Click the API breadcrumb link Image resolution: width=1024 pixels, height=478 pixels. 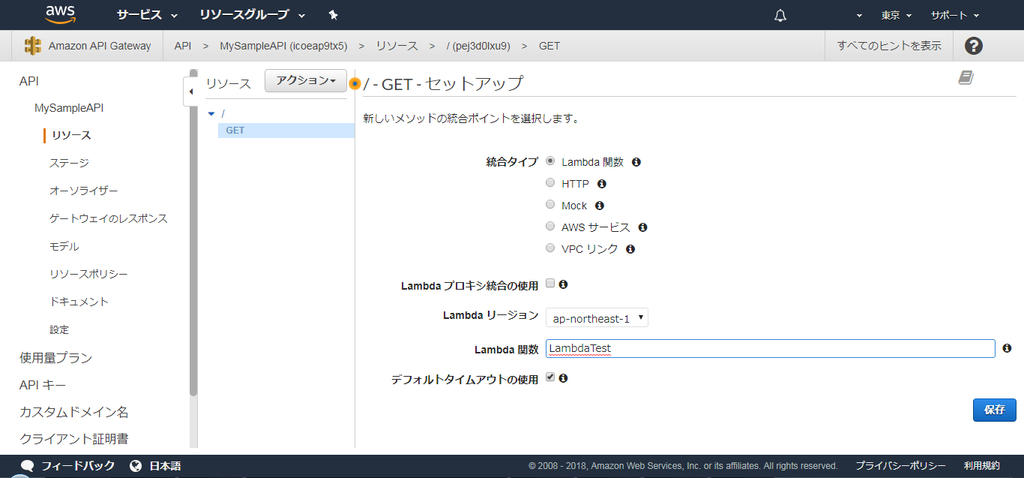pyautogui.click(x=183, y=46)
